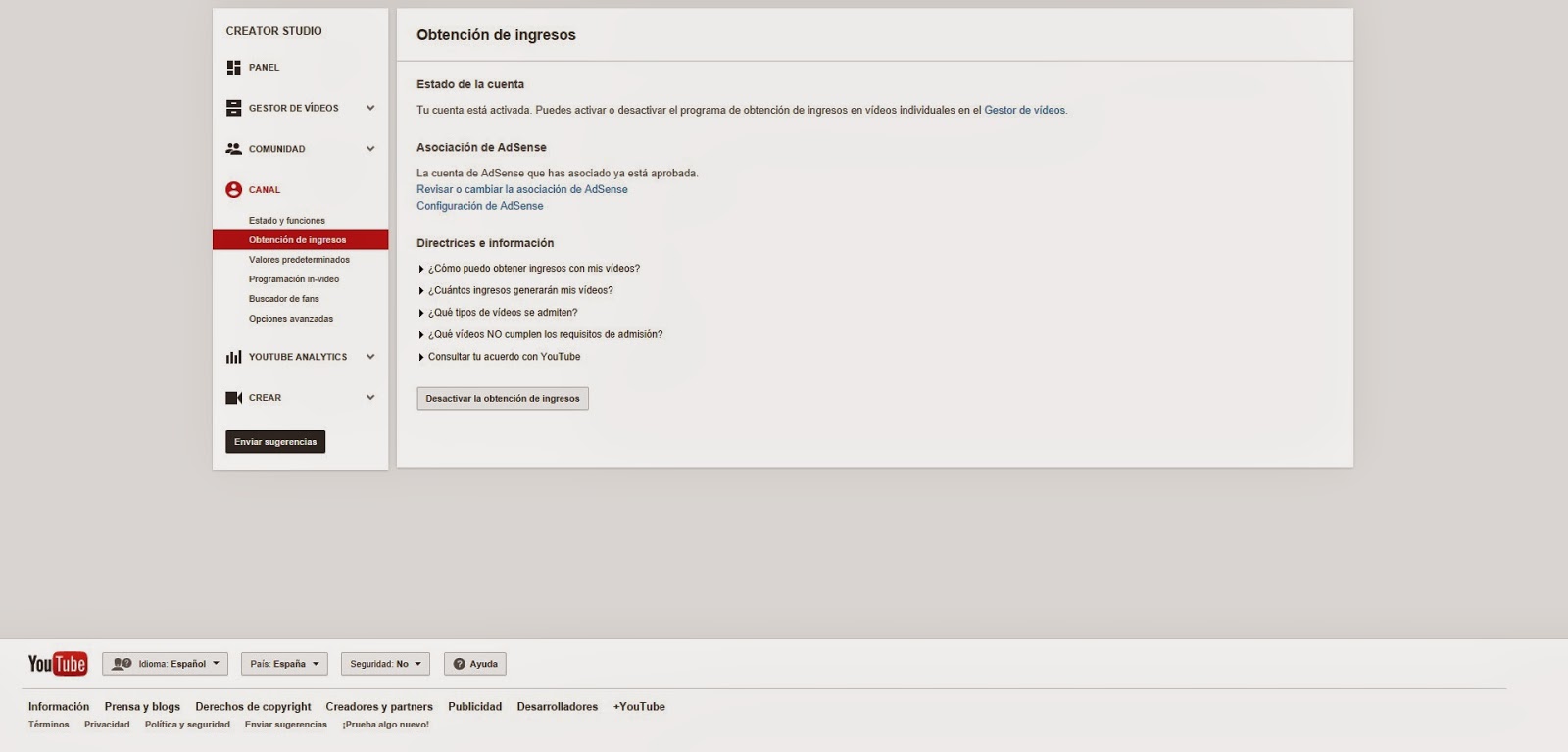
Task: Expand the Gestor de vídeos chevron
Action: [370, 108]
